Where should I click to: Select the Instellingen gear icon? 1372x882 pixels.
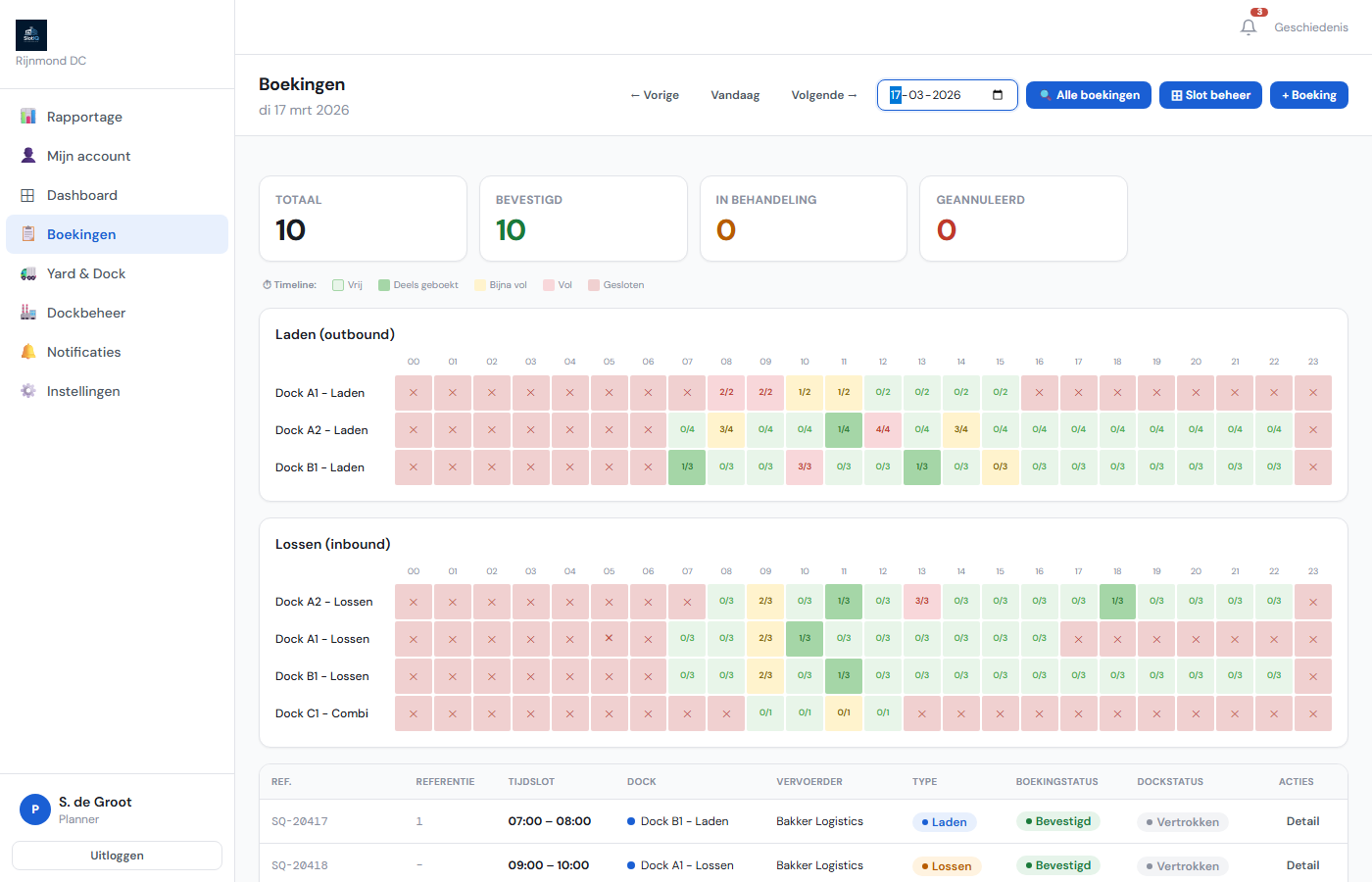tap(26, 390)
